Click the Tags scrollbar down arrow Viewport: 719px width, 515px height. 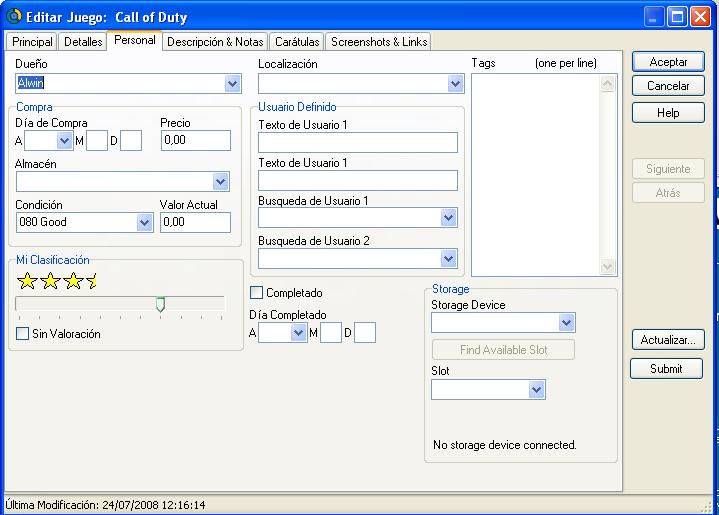tap(608, 266)
